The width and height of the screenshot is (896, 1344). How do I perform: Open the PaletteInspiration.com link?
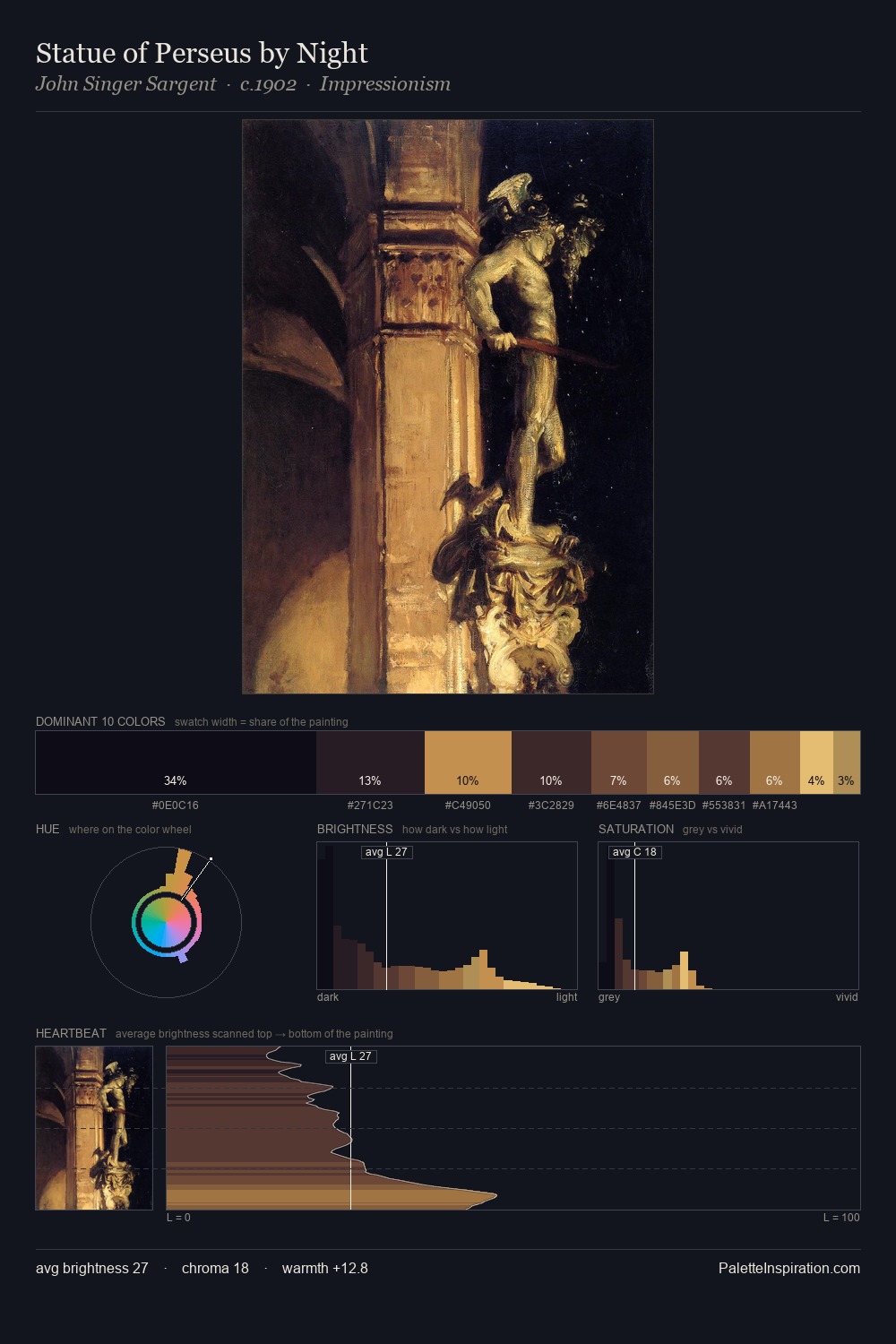789,1269
